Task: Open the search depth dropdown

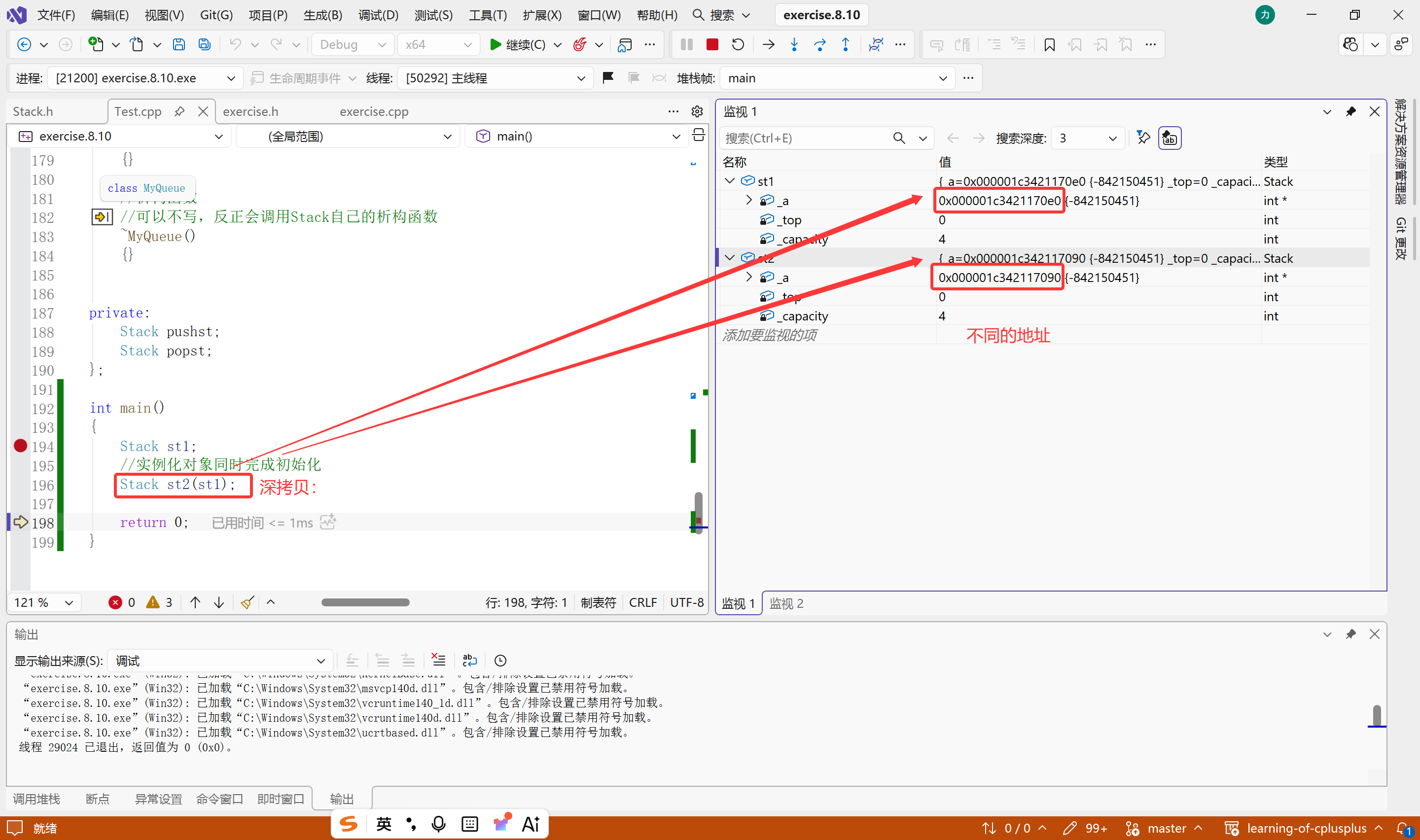Action: point(1087,138)
